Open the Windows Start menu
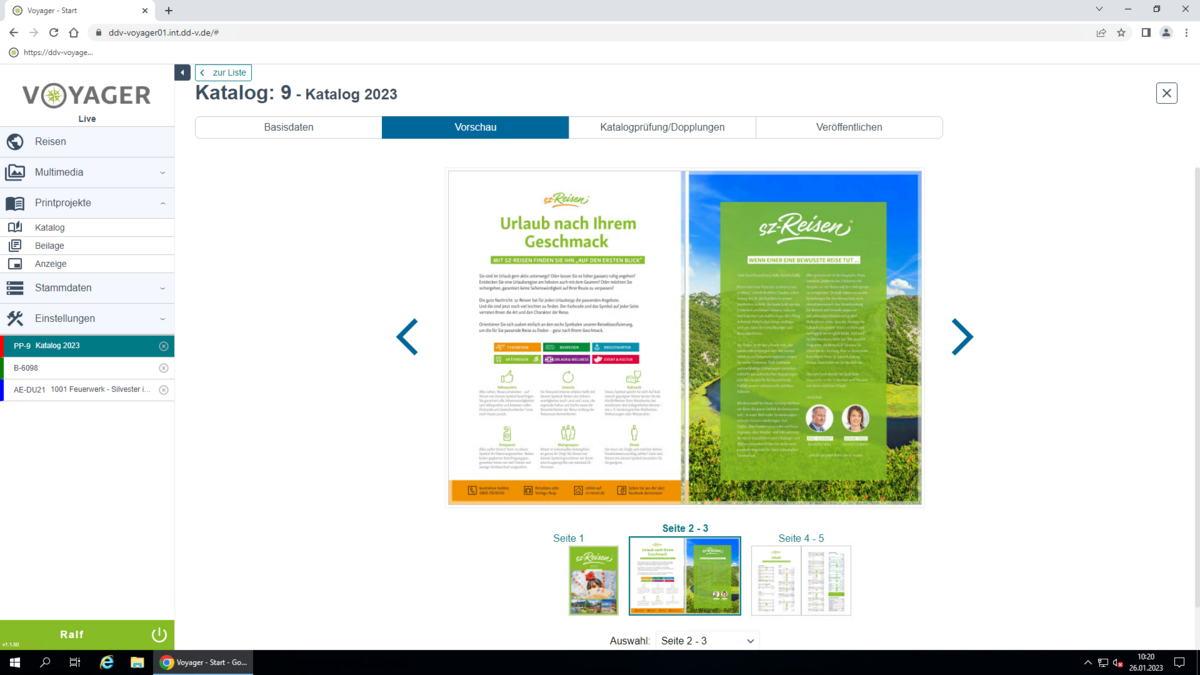Image resolution: width=1200 pixels, height=675 pixels. click(x=15, y=662)
